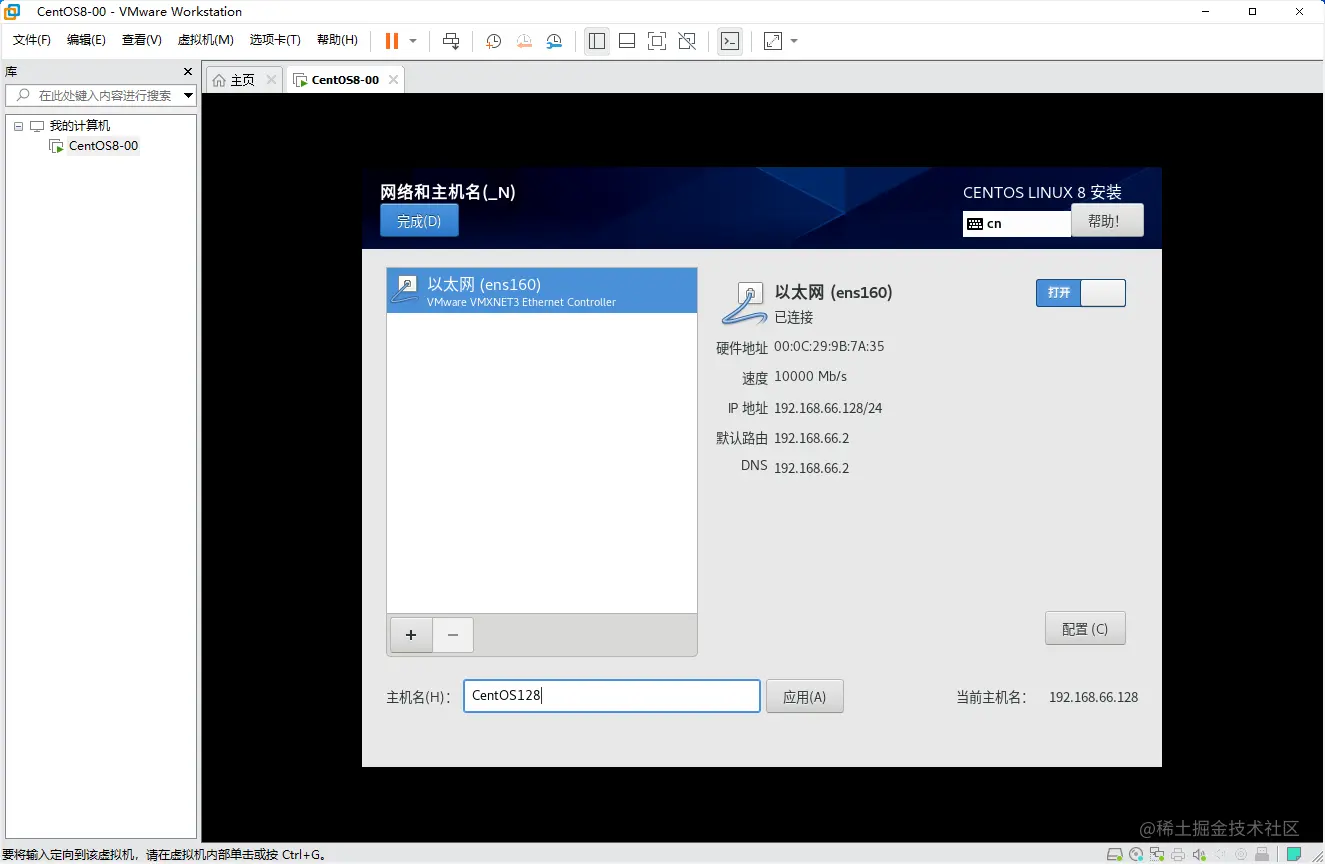
Task: Click the sound device icon in status bar
Action: 1199,854
